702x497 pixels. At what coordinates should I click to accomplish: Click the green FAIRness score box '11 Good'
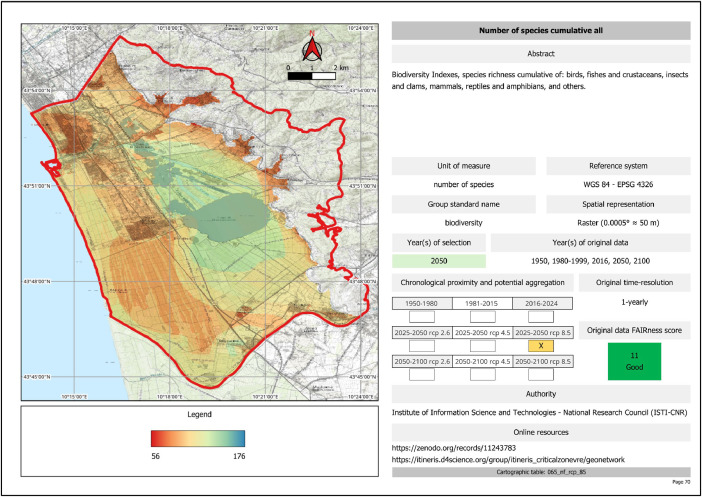(634, 361)
